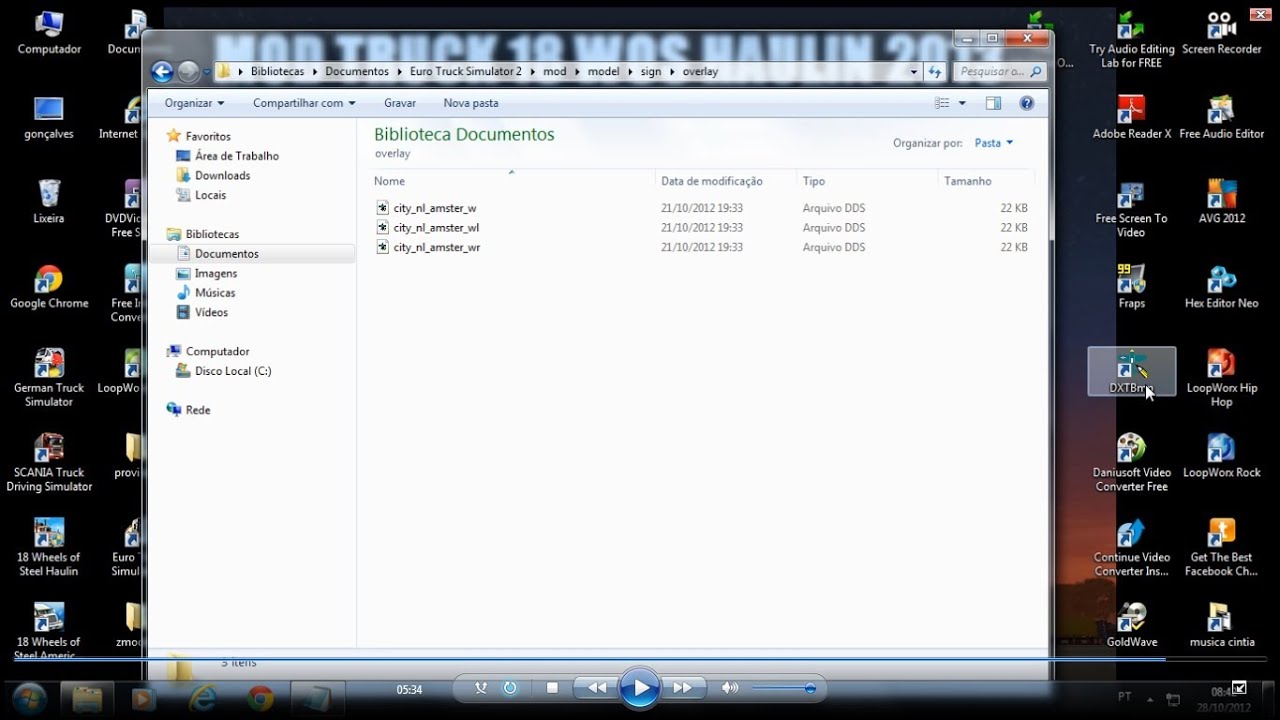Image resolution: width=1280 pixels, height=720 pixels.
Task: Show the preview pane icon
Action: (993, 103)
